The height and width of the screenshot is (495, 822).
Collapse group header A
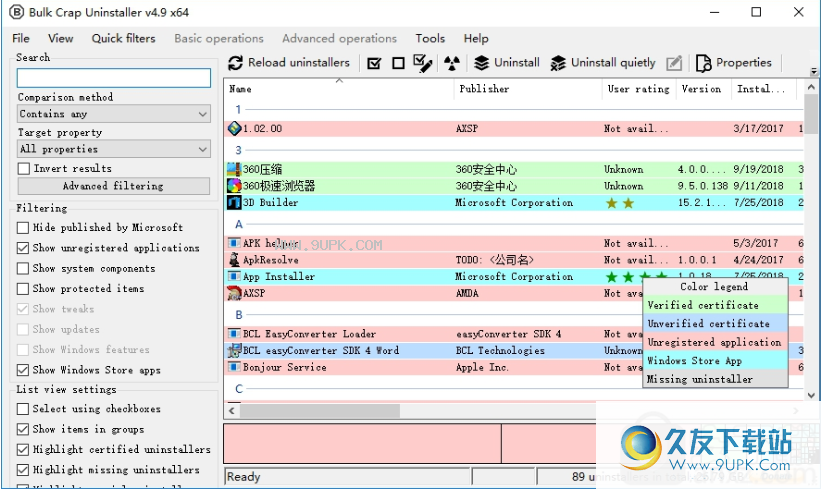click(x=239, y=224)
